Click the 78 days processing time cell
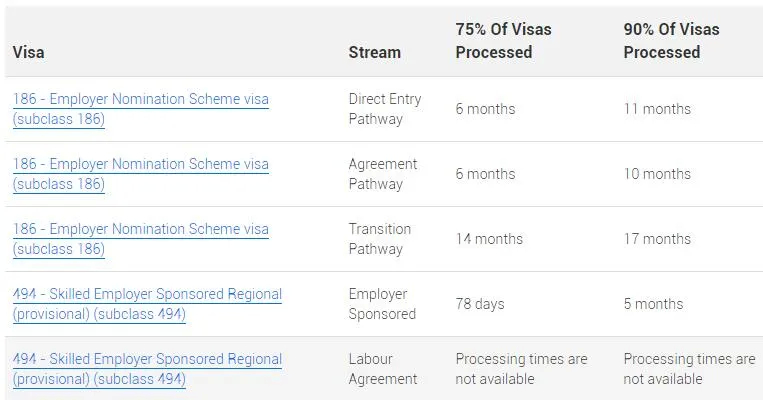The width and height of the screenshot is (763, 400). (480, 304)
